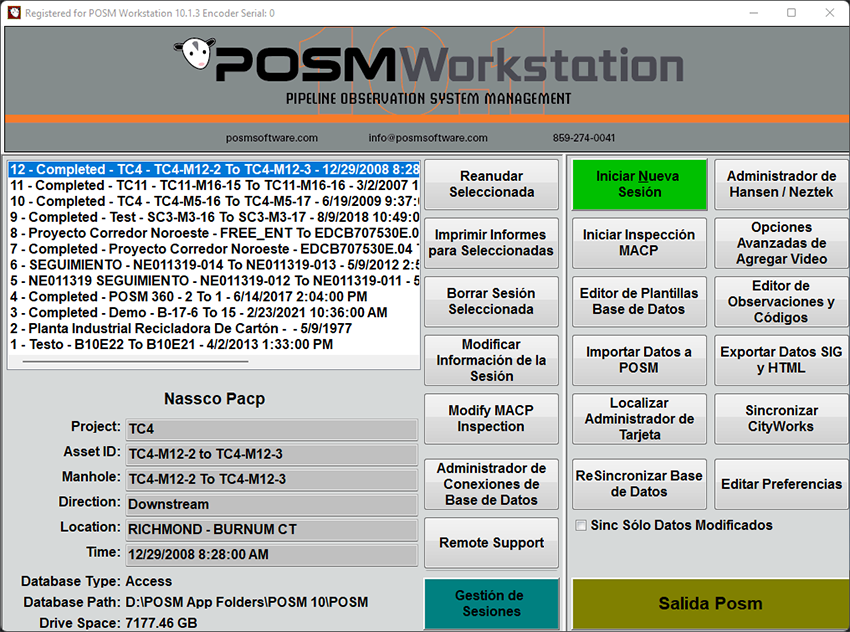Select session 2 Planta Industrial Recicladora
The image size is (850, 632).
click(214, 328)
